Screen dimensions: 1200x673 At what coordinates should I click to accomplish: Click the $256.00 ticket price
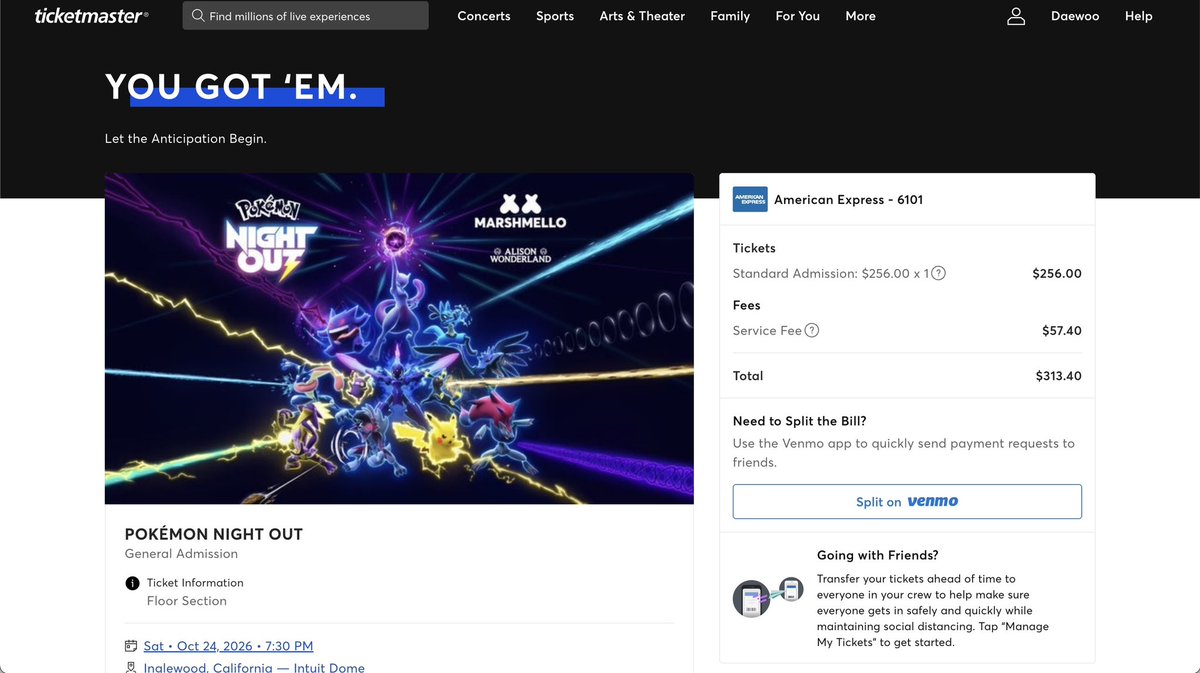[1057, 274]
